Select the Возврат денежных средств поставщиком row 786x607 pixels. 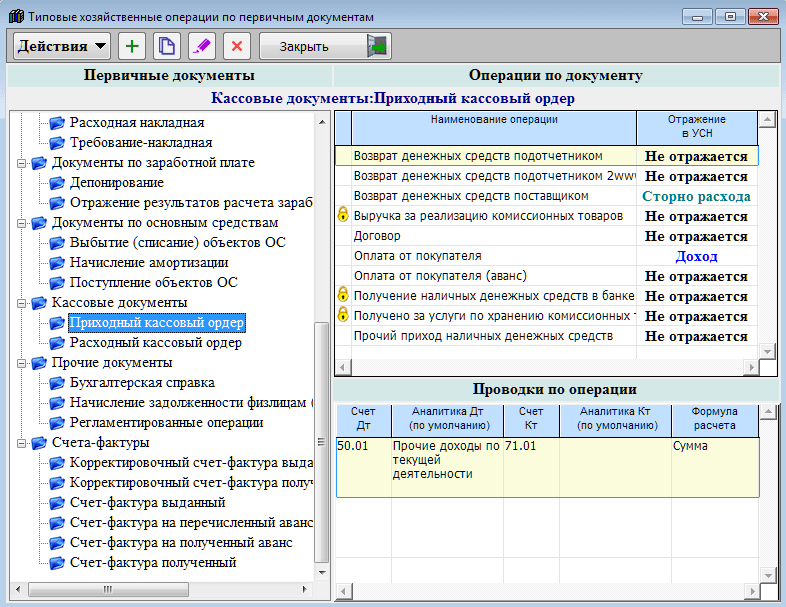546,196
